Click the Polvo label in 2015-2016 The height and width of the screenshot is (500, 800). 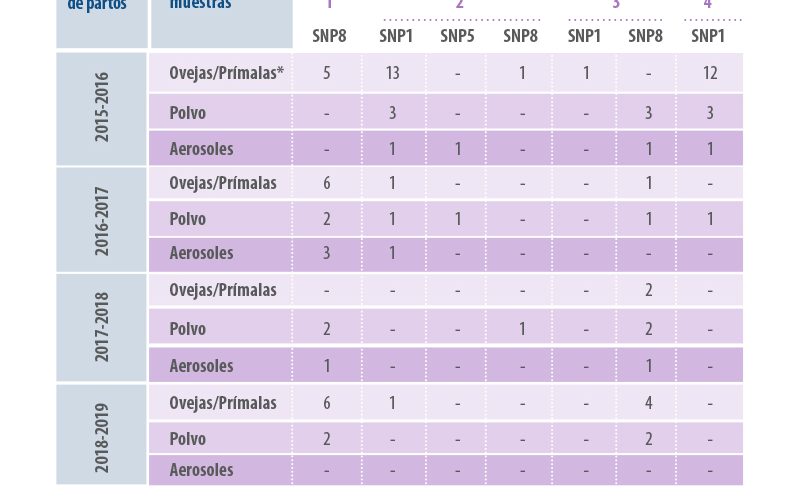point(187,113)
